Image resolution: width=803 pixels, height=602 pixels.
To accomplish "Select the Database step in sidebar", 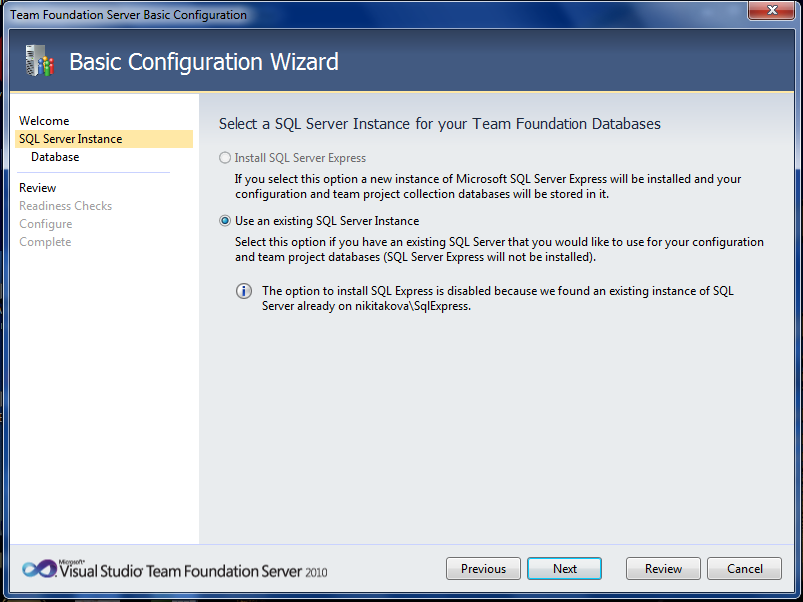I will coord(54,156).
